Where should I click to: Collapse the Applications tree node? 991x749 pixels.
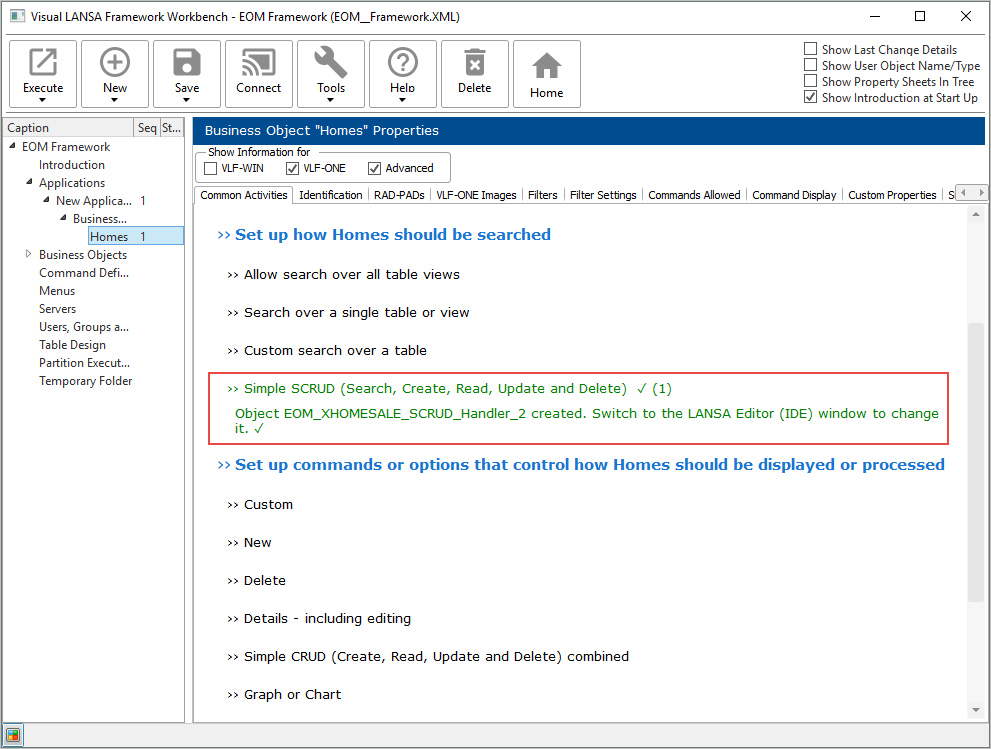(x=28, y=183)
